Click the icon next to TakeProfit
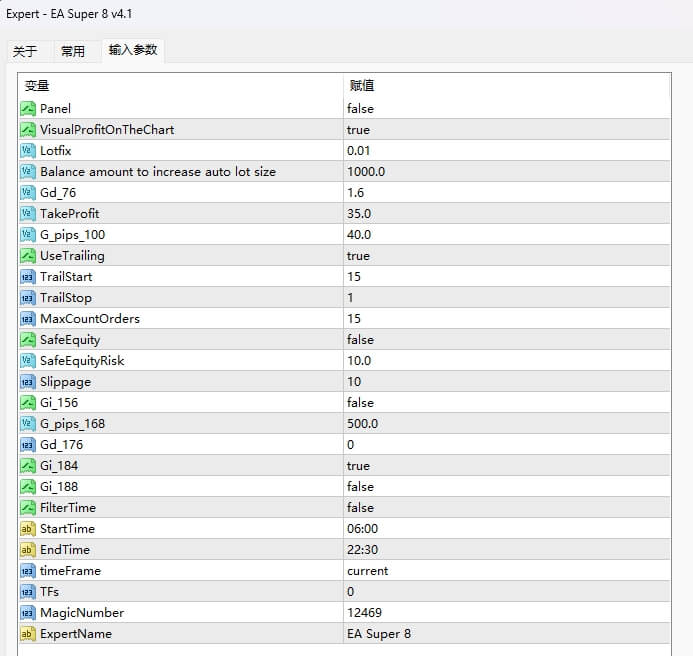Image resolution: width=693 pixels, height=656 pixels. click(x=27, y=214)
